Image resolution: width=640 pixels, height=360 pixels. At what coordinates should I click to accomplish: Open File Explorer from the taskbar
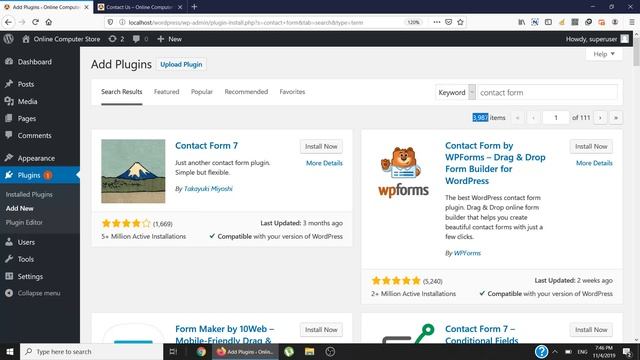point(309,351)
